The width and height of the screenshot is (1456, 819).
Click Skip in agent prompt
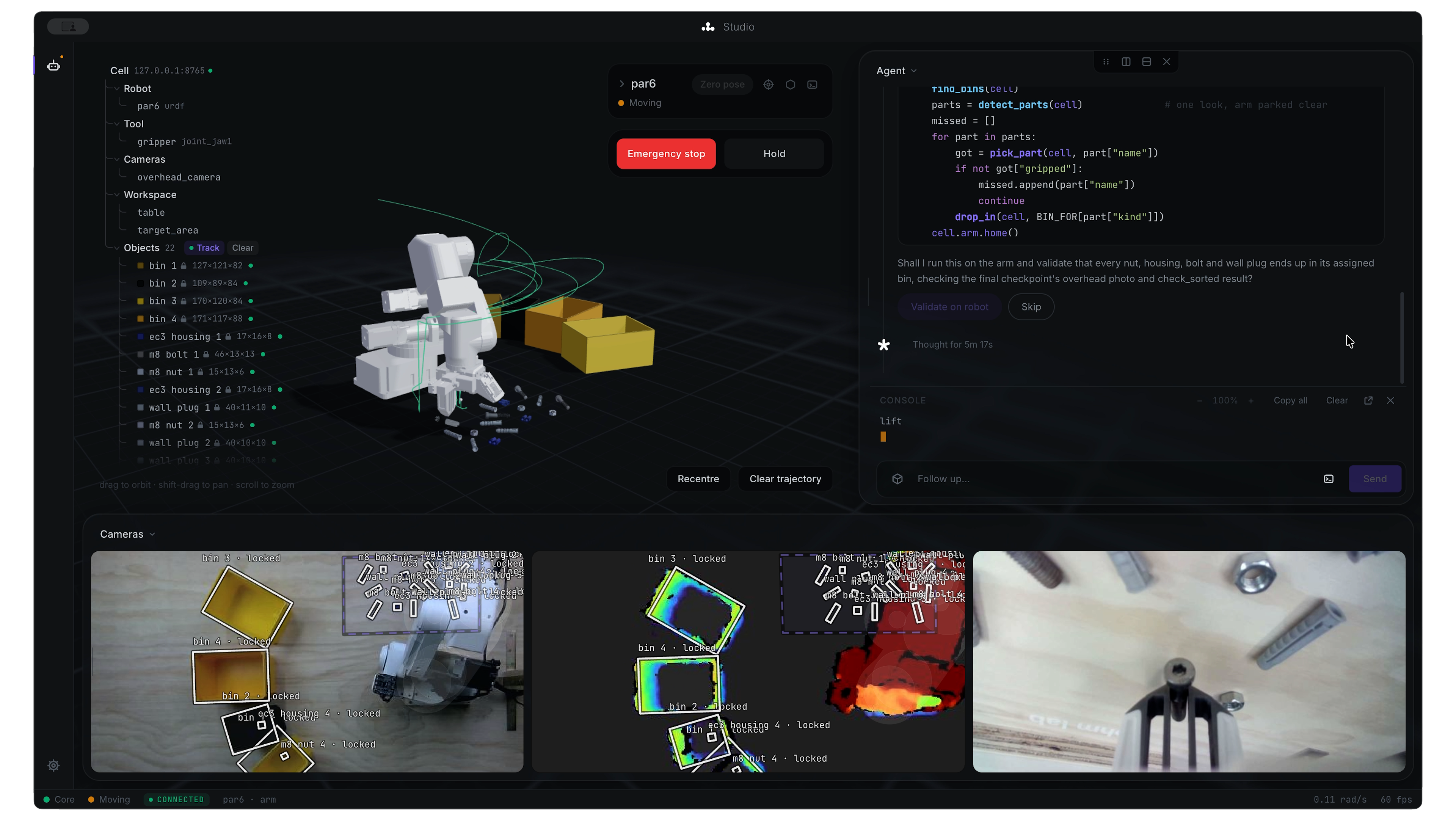point(1031,307)
